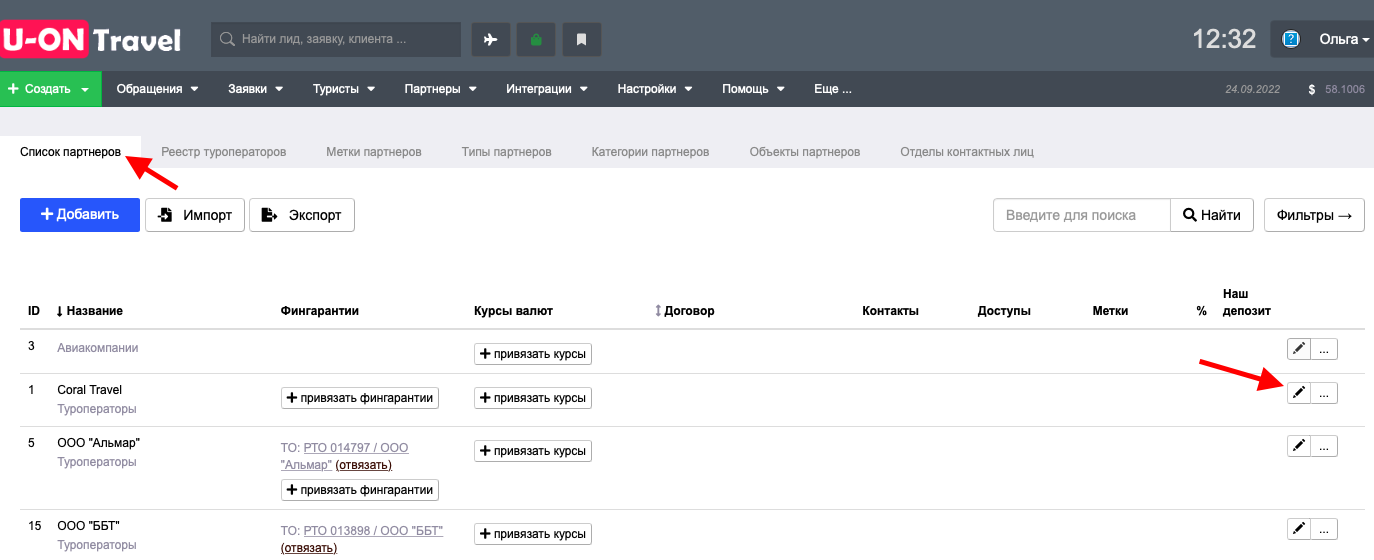
Task: Switch to Отделы контактных лиц tab
Action: point(967,152)
